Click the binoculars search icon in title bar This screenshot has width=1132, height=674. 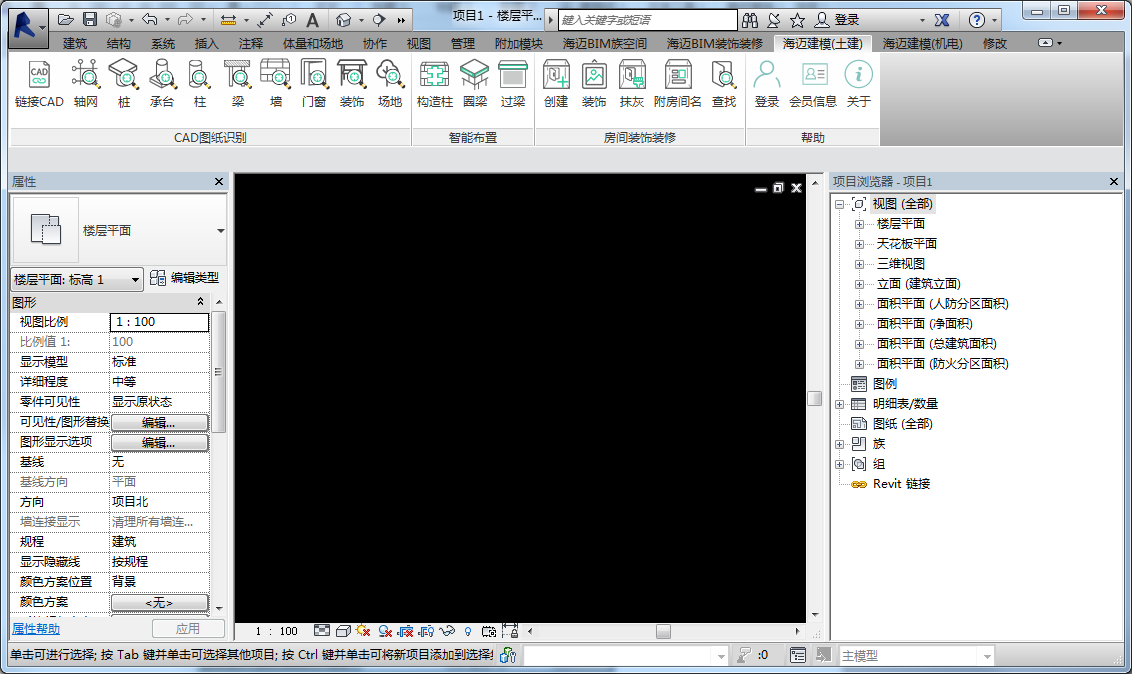click(750, 20)
